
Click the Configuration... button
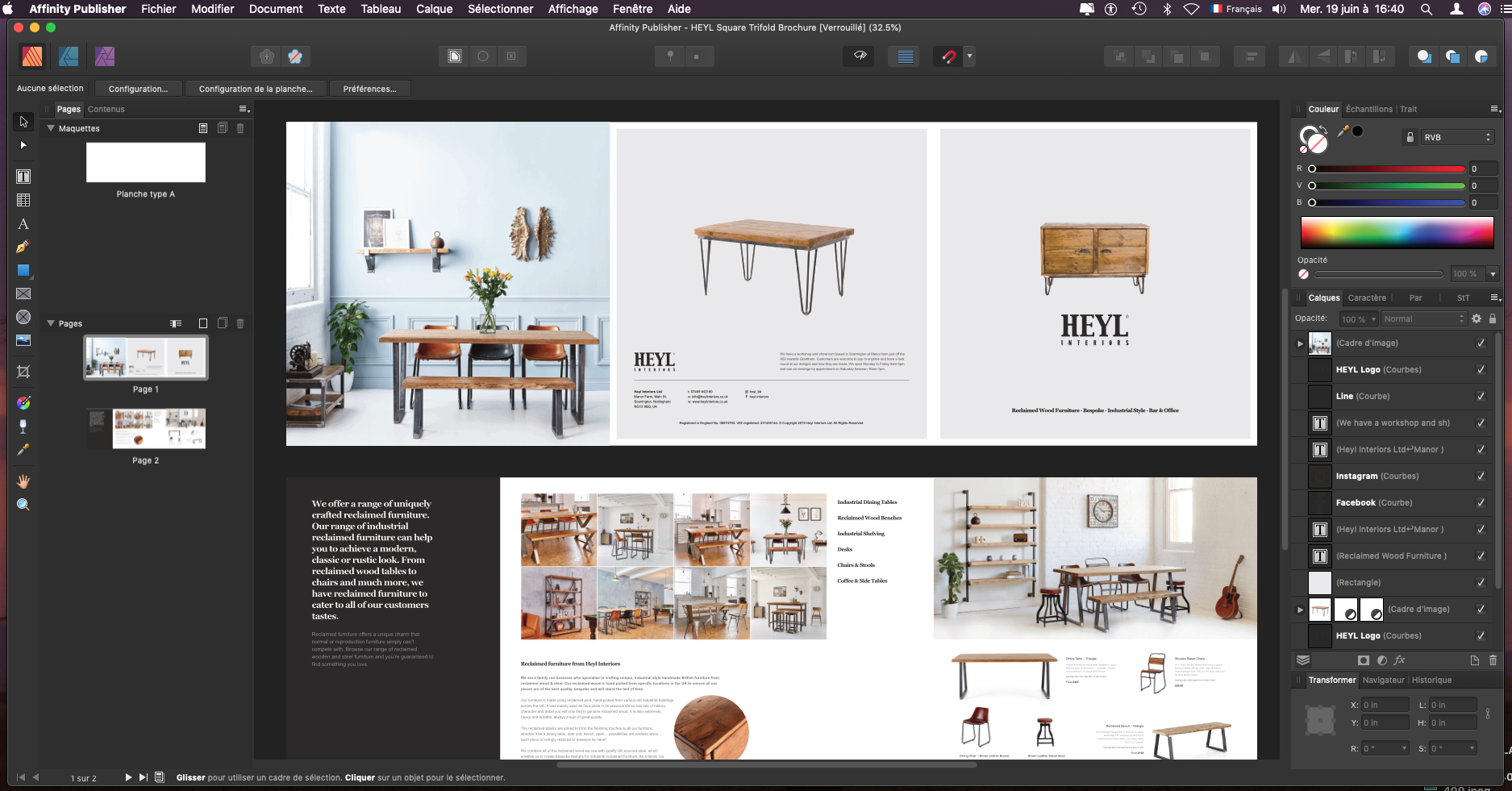(x=139, y=89)
